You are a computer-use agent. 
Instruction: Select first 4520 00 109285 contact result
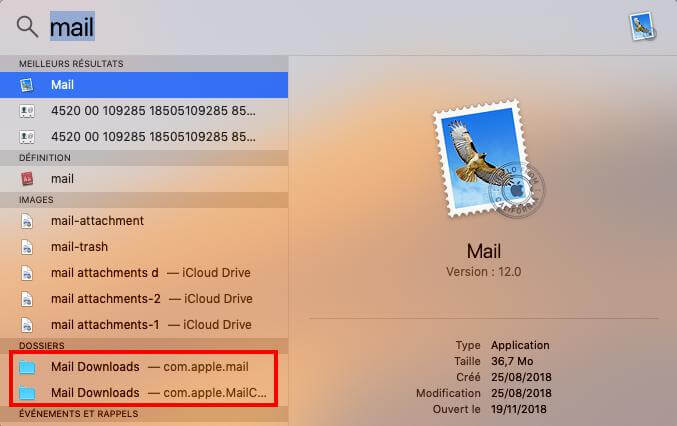click(144, 111)
